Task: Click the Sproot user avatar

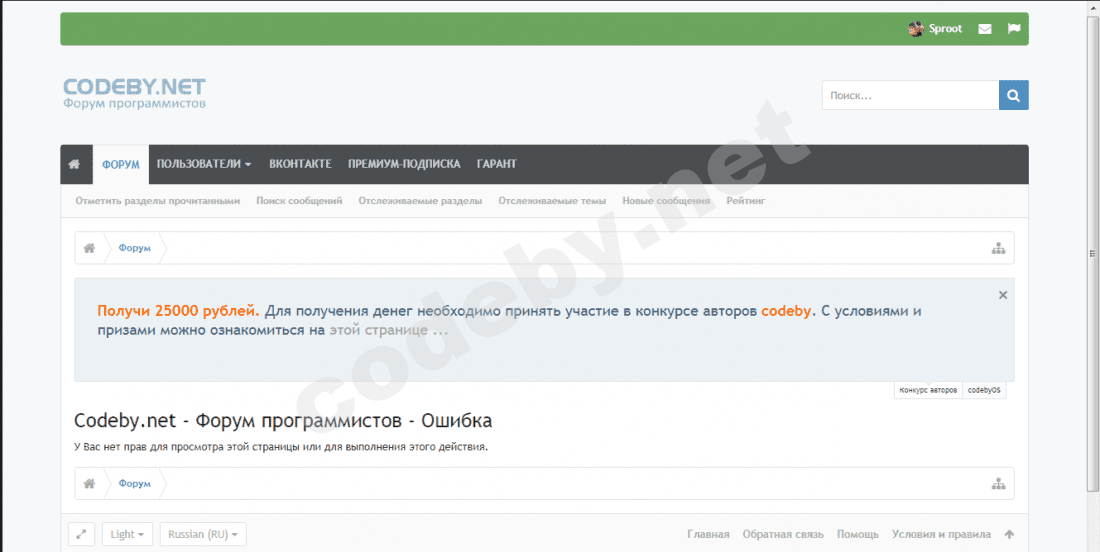Action: tap(915, 29)
